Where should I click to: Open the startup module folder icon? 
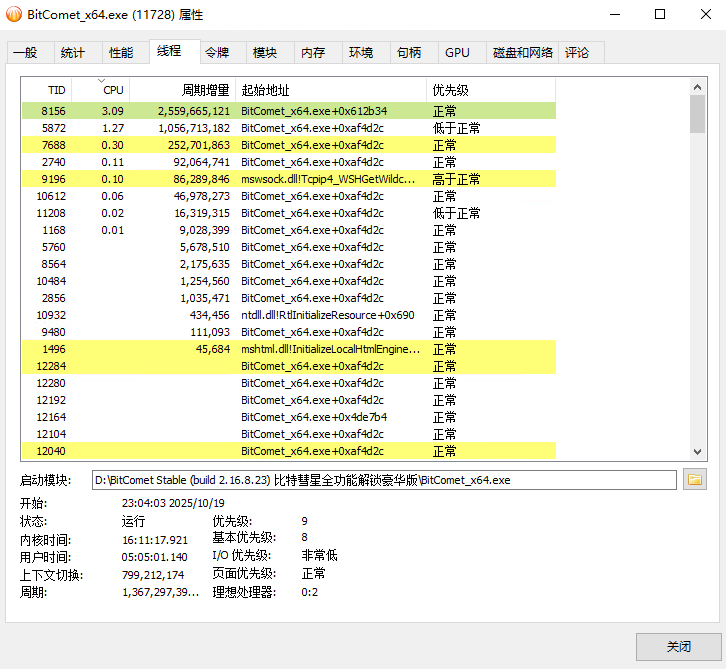694,480
